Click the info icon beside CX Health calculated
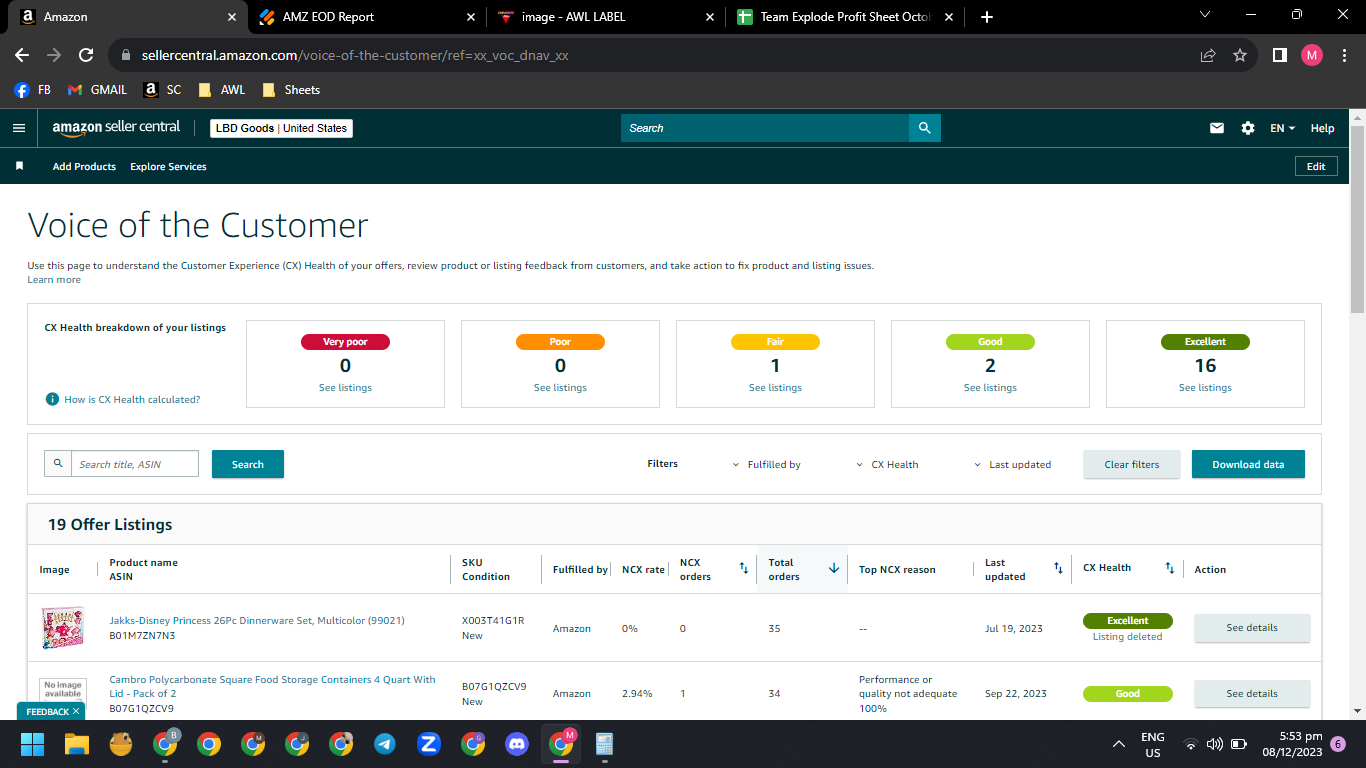Viewport: 1366px width, 768px height. (x=52, y=399)
